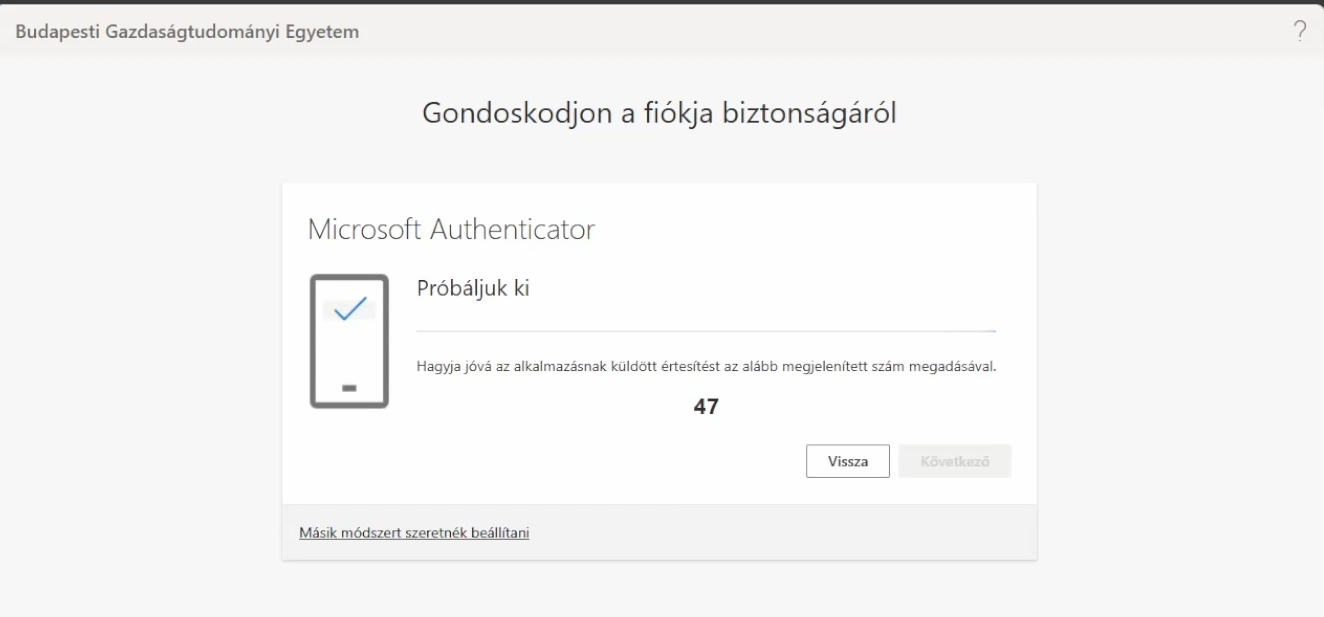Screen dimensions: 1324x617
Task: Click the white card's blank area beside 47
Action: [x=880, y=407]
